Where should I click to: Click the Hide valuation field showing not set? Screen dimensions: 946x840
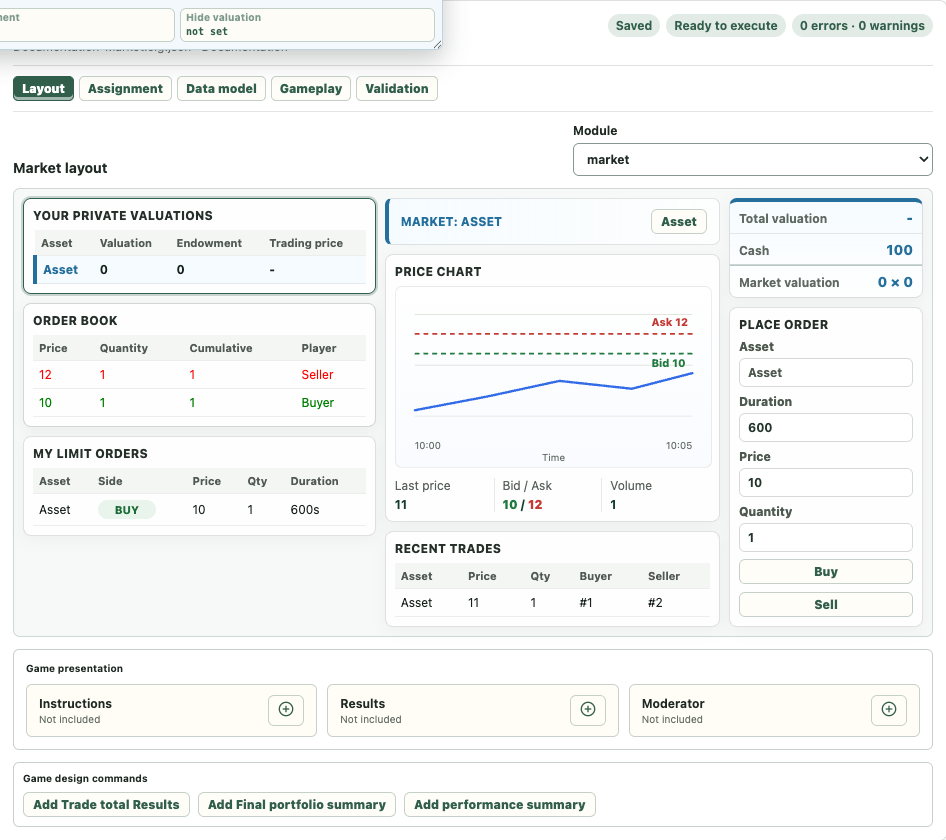[307, 25]
